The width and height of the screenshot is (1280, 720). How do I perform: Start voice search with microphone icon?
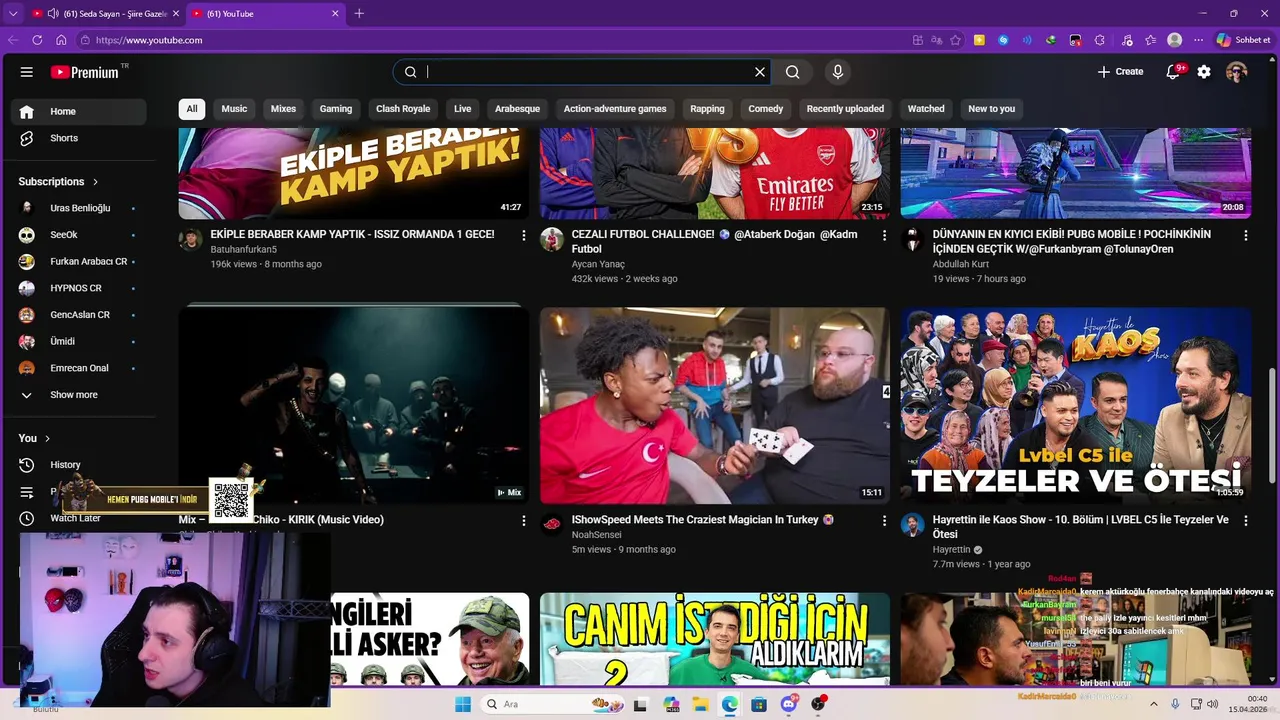pos(838,72)
